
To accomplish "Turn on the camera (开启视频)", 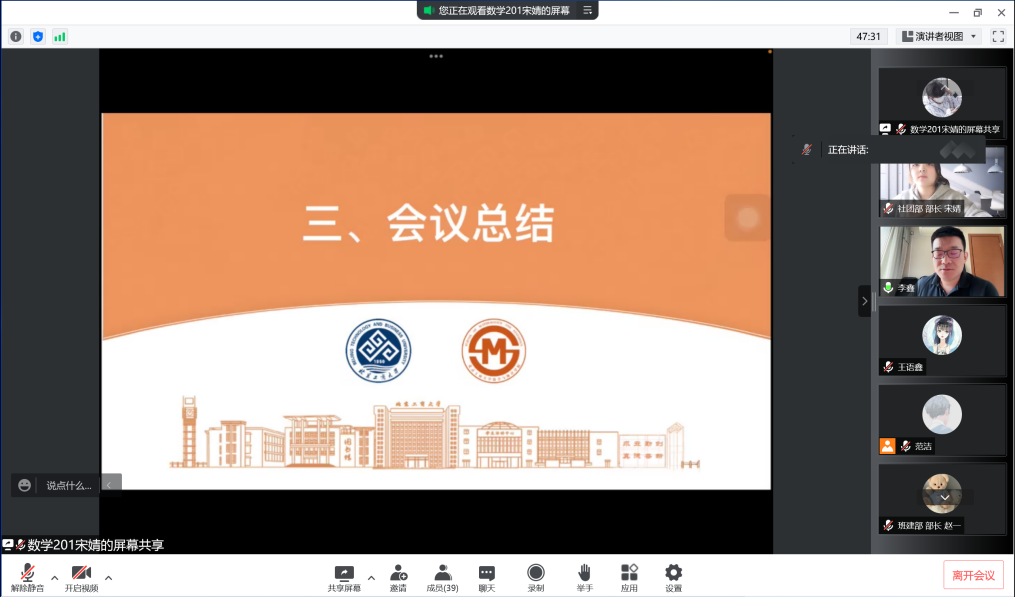I will 81,577.
